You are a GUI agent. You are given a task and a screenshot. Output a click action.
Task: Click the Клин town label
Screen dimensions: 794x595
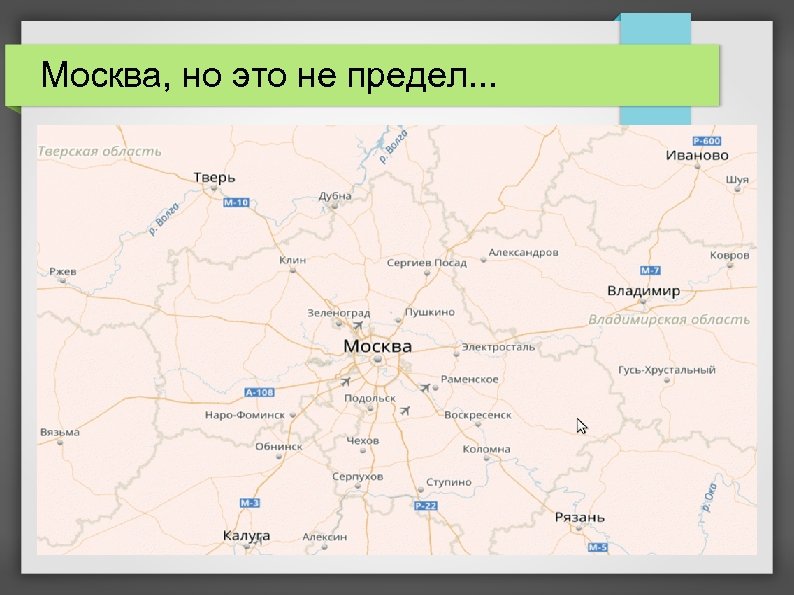292,260
